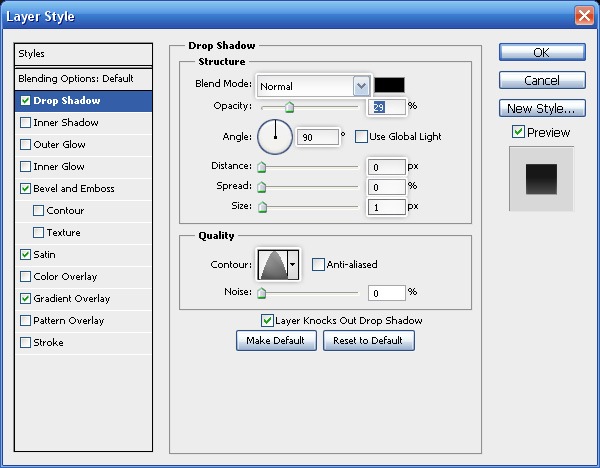The image size is (600, 468).
Task: Click Reset to Default button
Action: (x=368, y=341)
